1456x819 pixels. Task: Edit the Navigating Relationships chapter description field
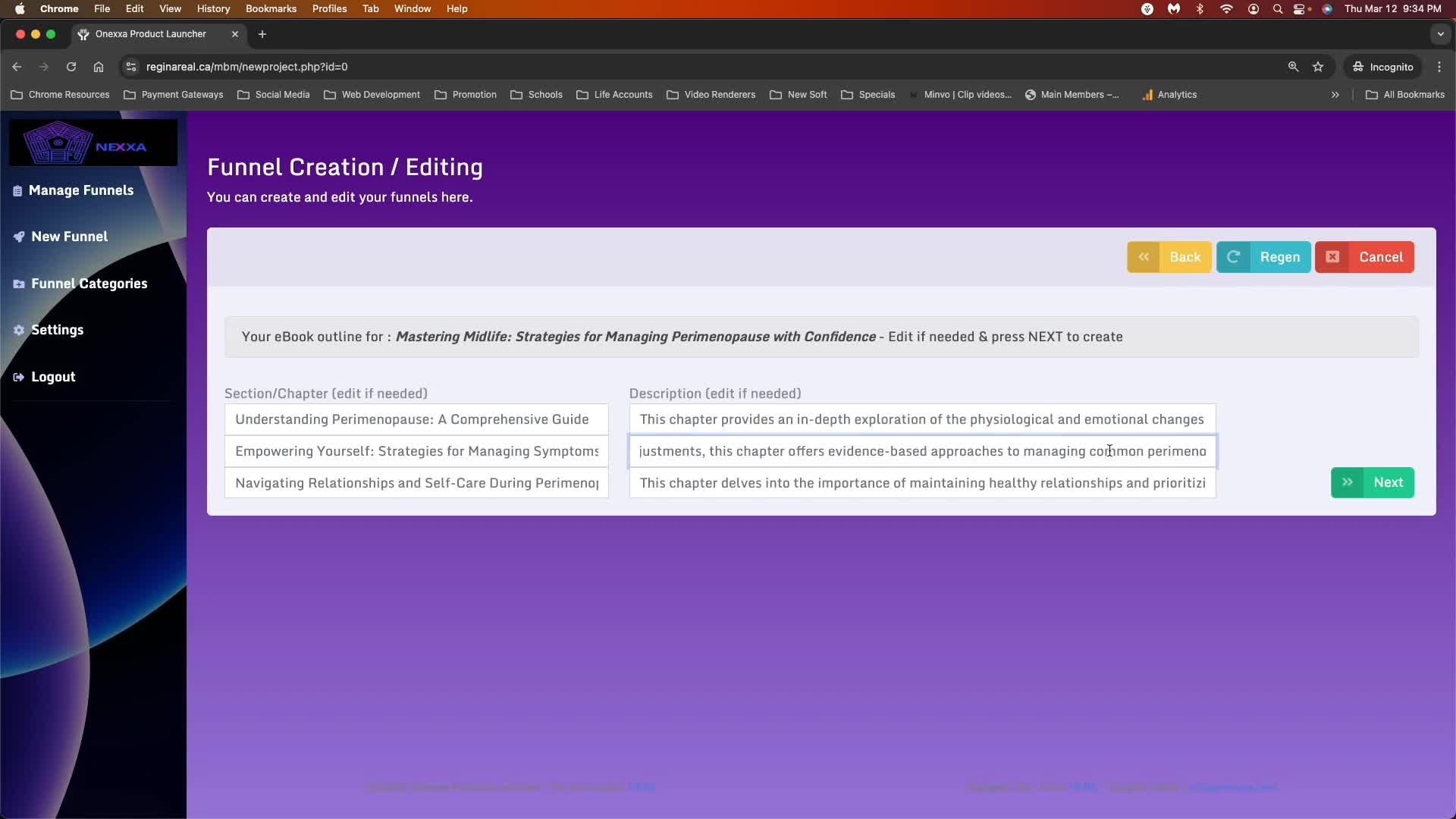[921, 483]
